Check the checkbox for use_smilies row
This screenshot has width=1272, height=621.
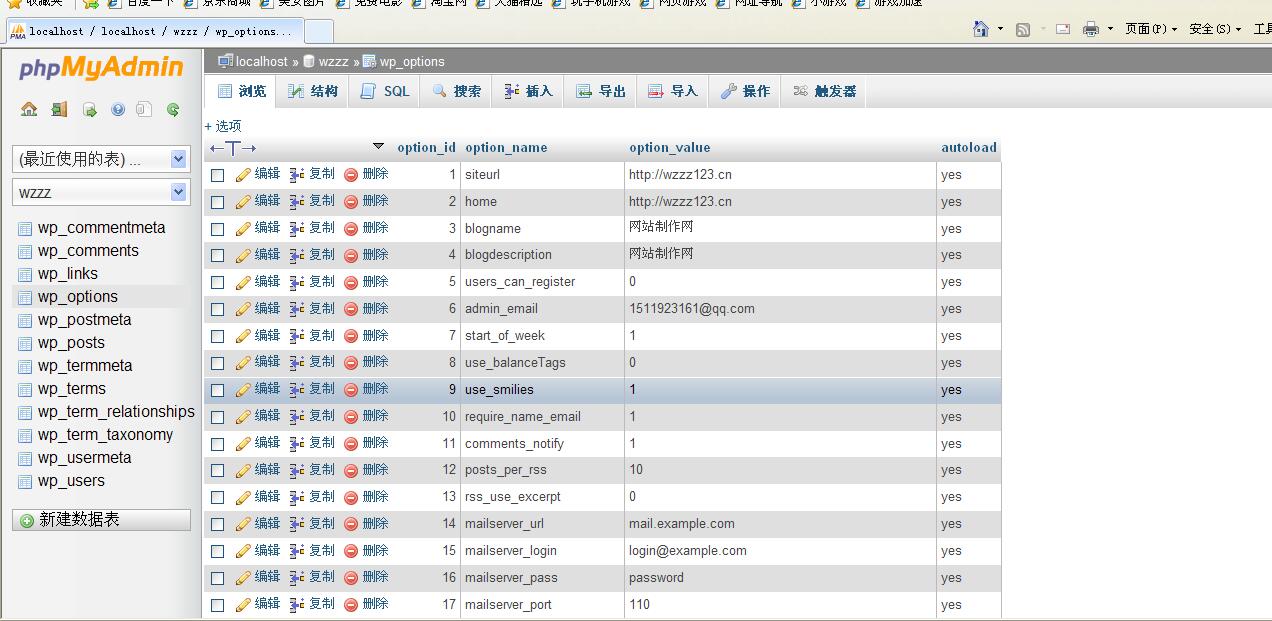(218, 390)
